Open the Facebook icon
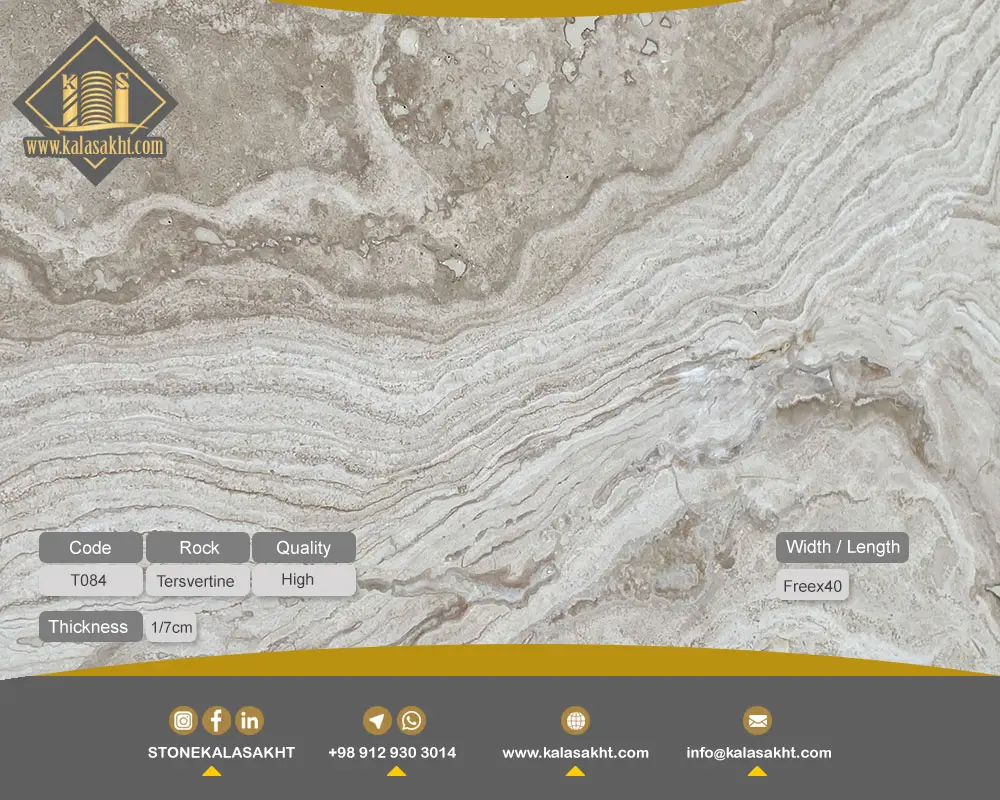1000x800 pixels. [x=216, y=721]
